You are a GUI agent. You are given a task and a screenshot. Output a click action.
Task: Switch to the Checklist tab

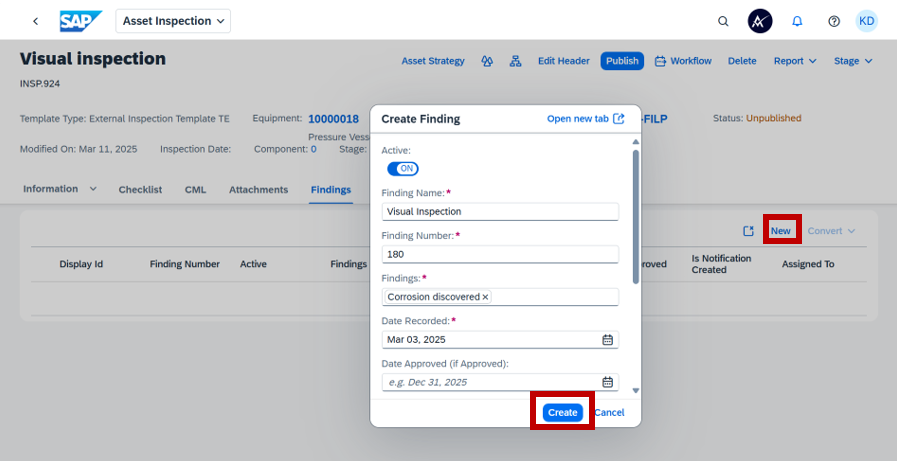click(x=140, y=190)
